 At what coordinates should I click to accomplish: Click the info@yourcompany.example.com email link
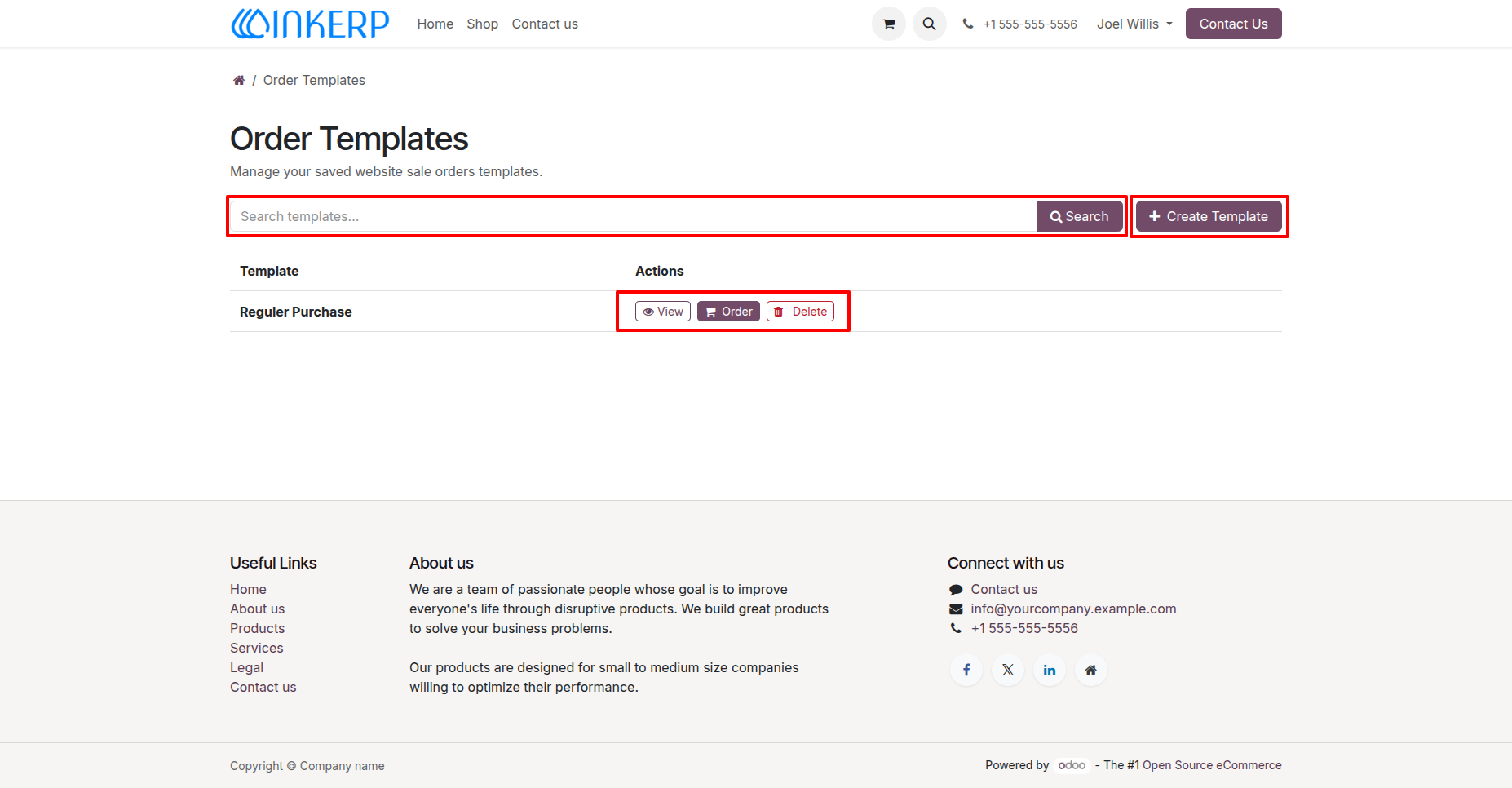coord(1073,609)
